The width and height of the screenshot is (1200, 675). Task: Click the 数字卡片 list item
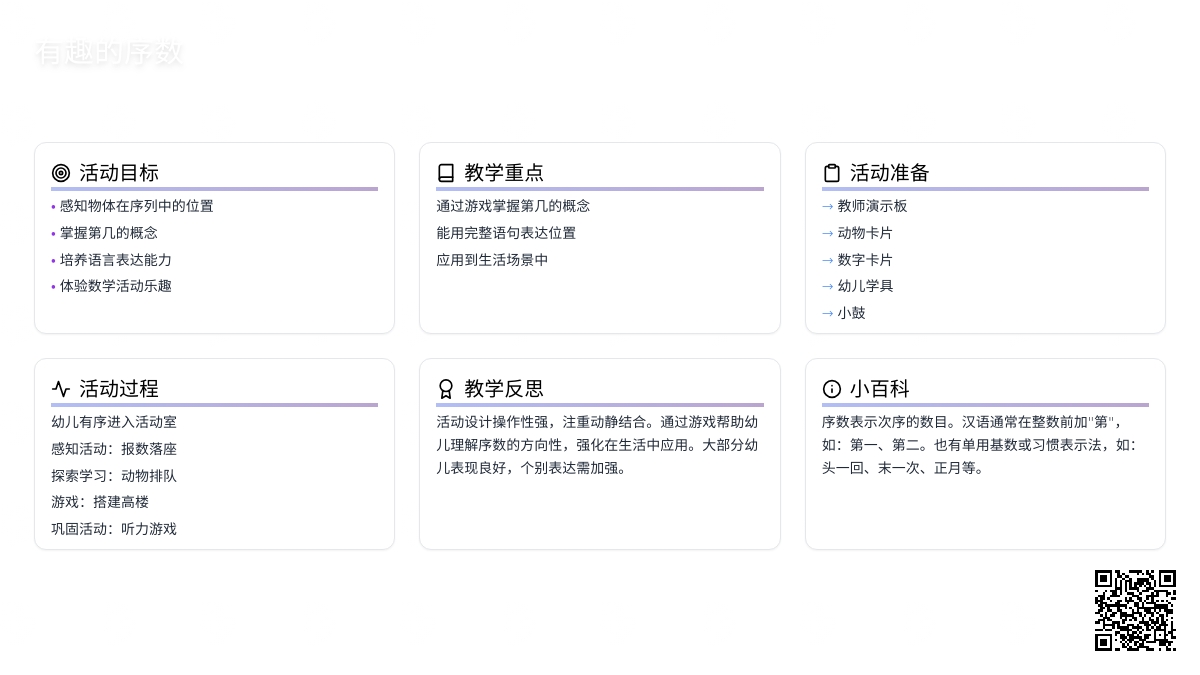(x=865, y=260)
